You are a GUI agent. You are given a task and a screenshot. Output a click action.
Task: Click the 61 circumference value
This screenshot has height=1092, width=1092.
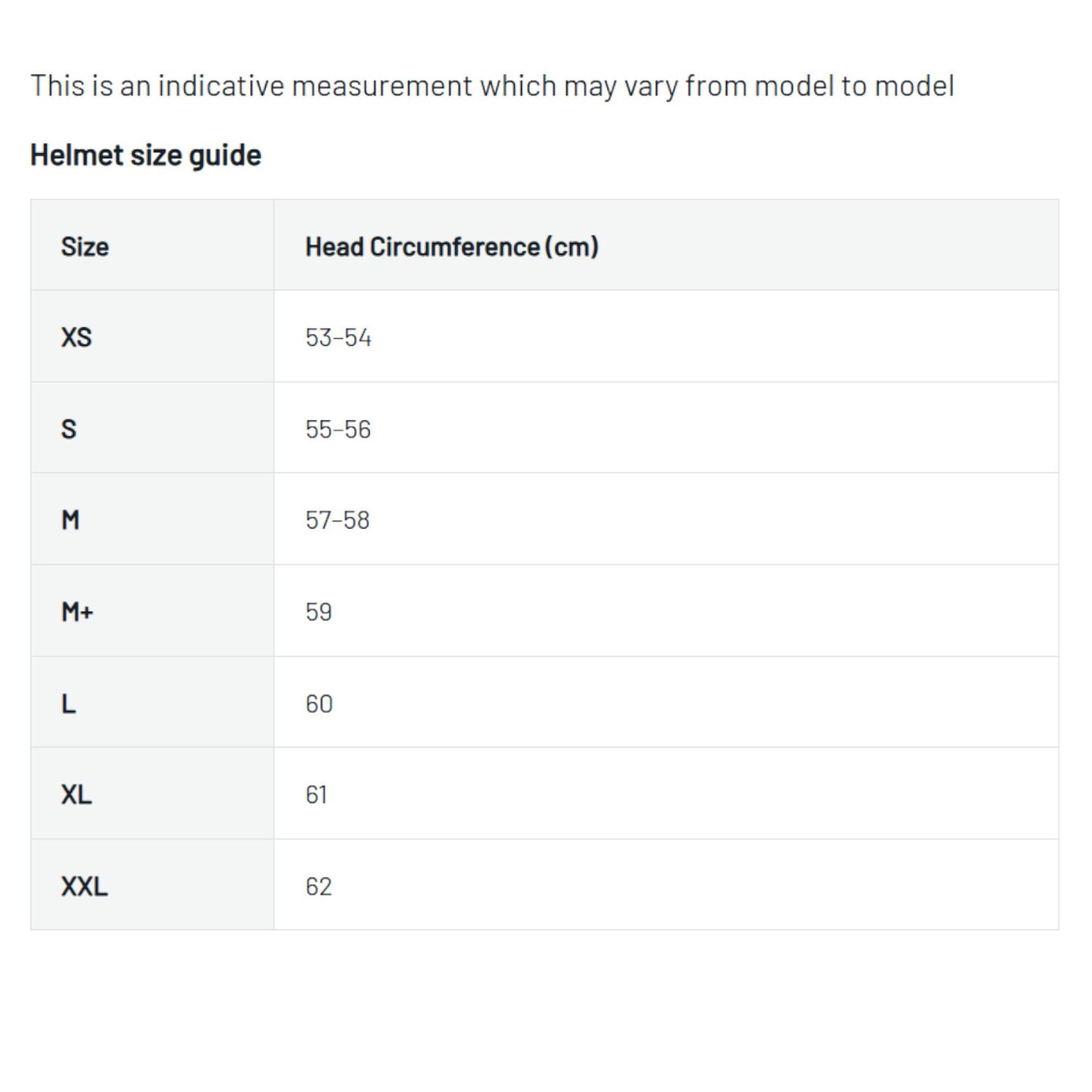coord(316,794)
